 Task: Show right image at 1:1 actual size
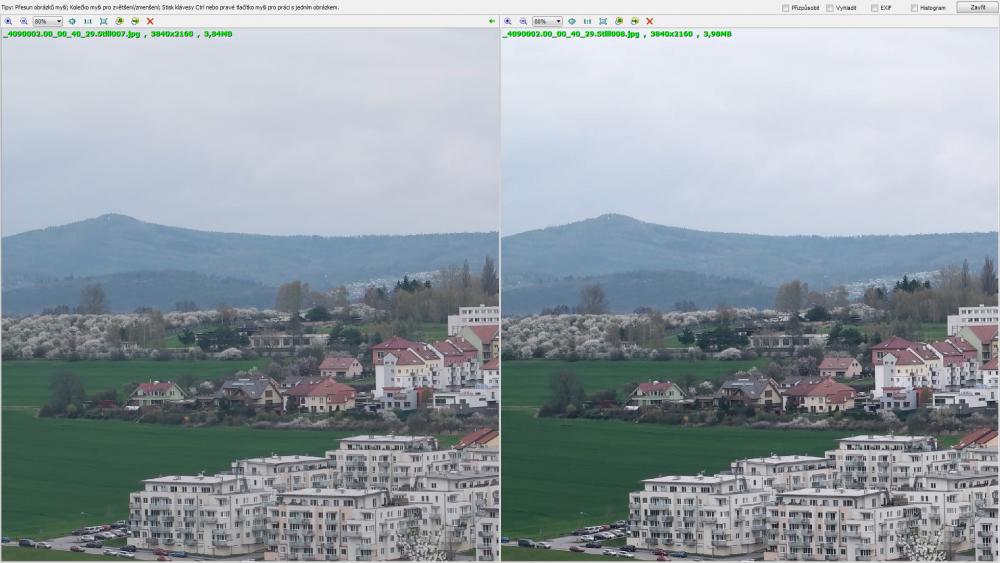pos(587,21)
